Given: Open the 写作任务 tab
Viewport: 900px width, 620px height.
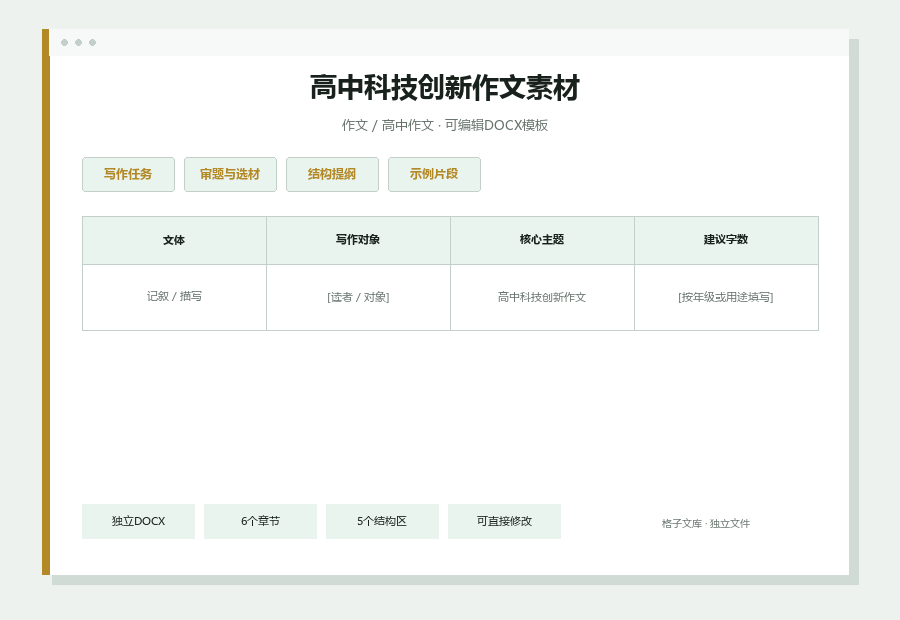Looking at the screenshot, I should [x=128, y=175].
